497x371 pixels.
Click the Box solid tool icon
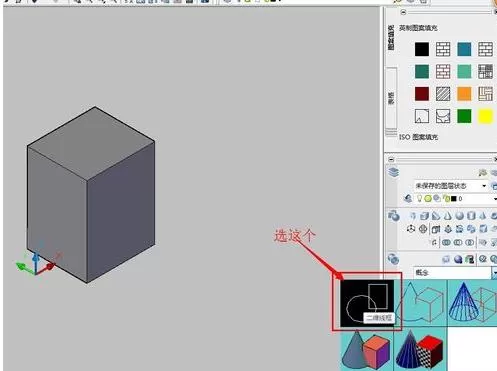tap(424, 216)
